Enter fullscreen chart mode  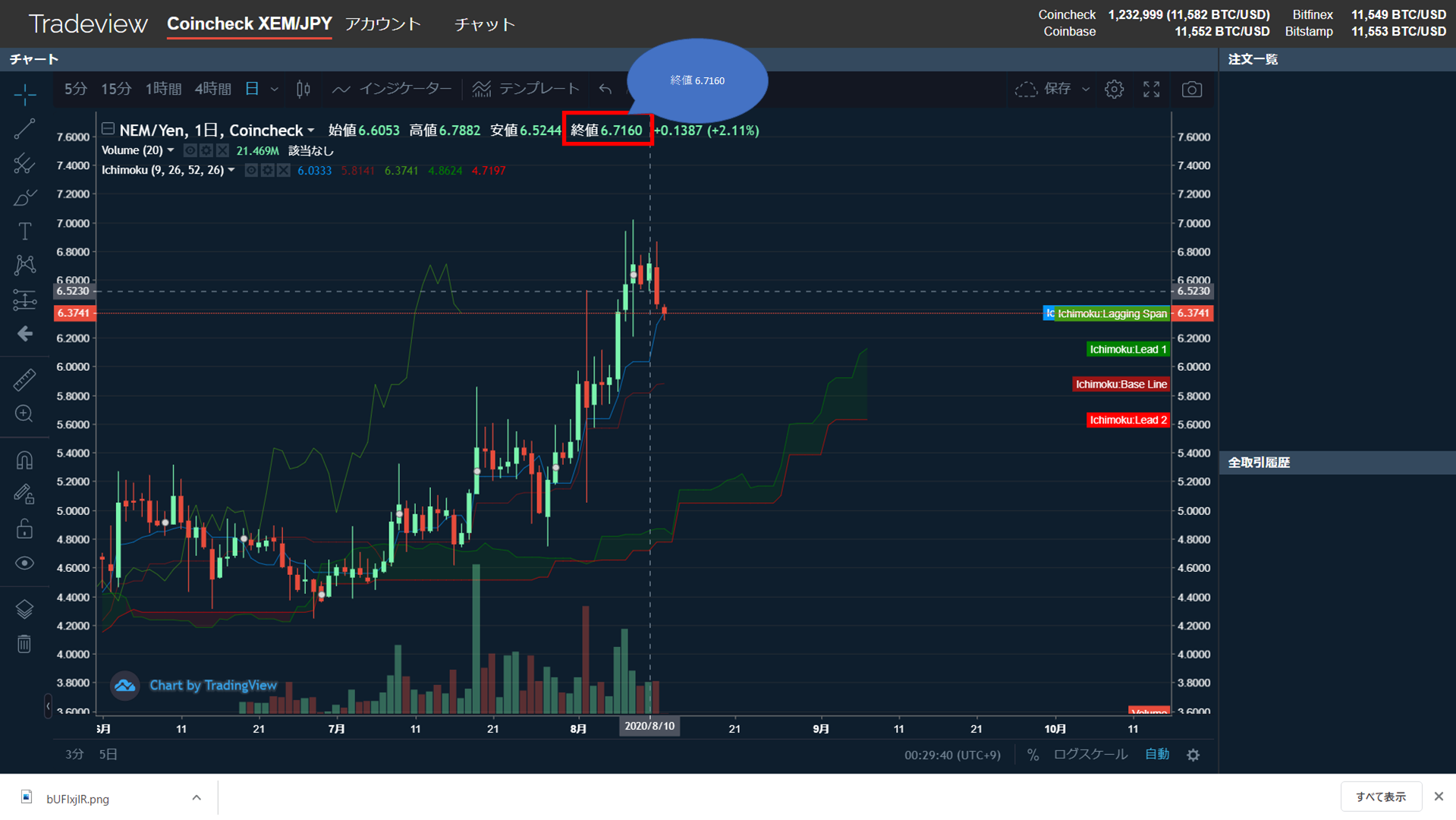coord(1152,90)
